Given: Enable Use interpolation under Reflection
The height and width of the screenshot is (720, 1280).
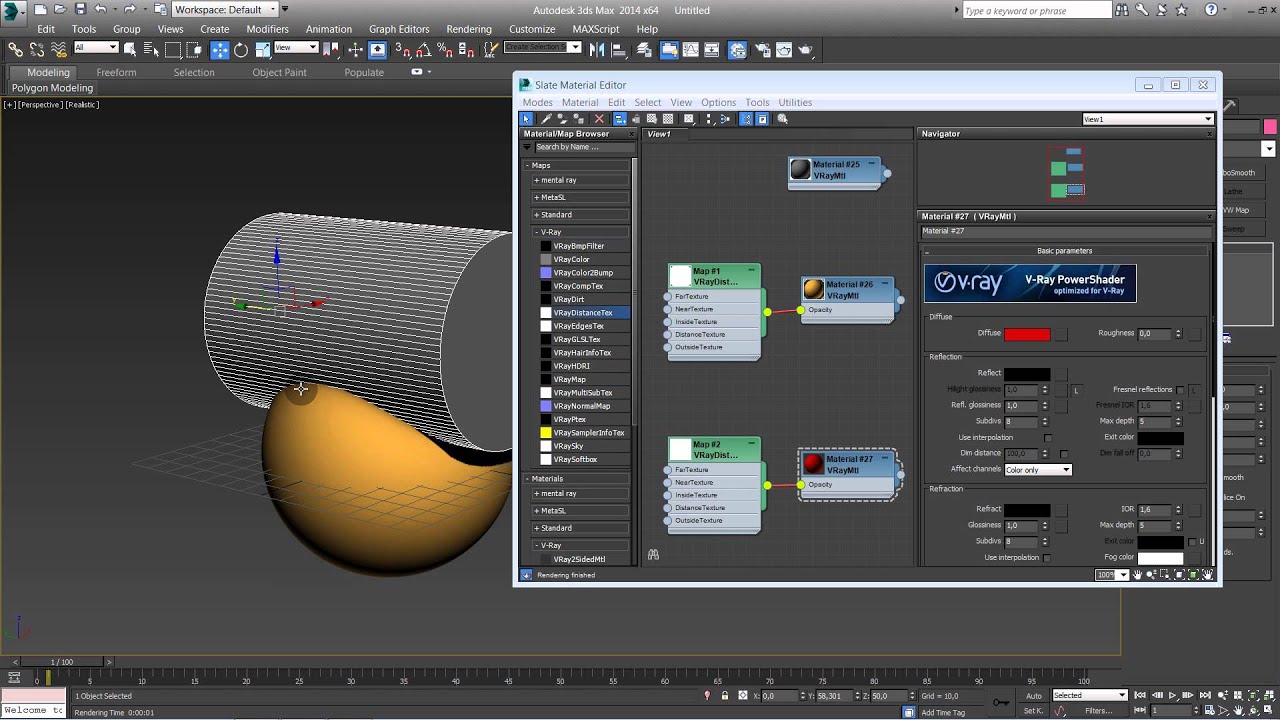Looking at the screenshot, I should pyautogui.click(x=1048, y=438).
